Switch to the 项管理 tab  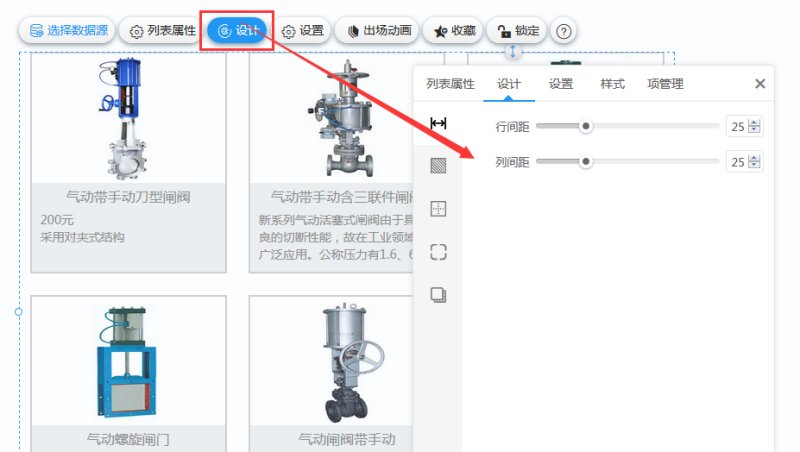(x=665, y=84)
